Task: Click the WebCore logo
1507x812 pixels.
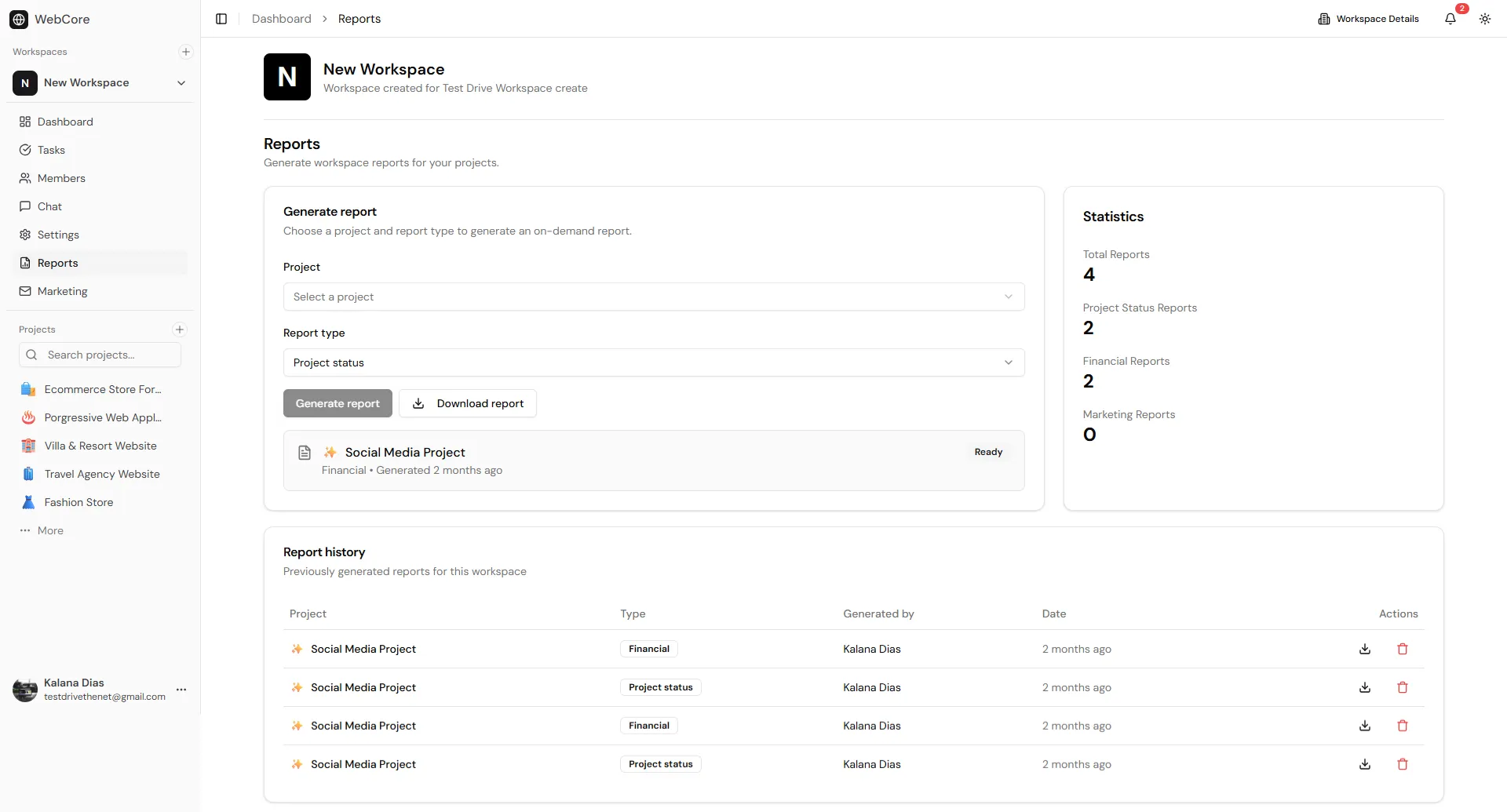Action: click(x=50, y=19)
